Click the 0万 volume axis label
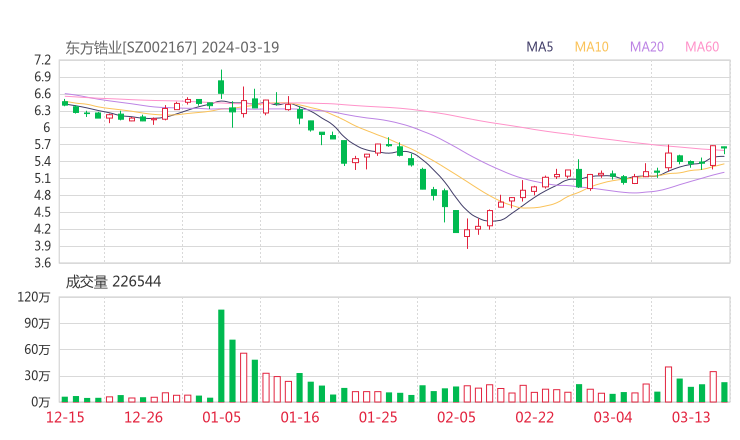740x440 pixels. coord(41,402)
